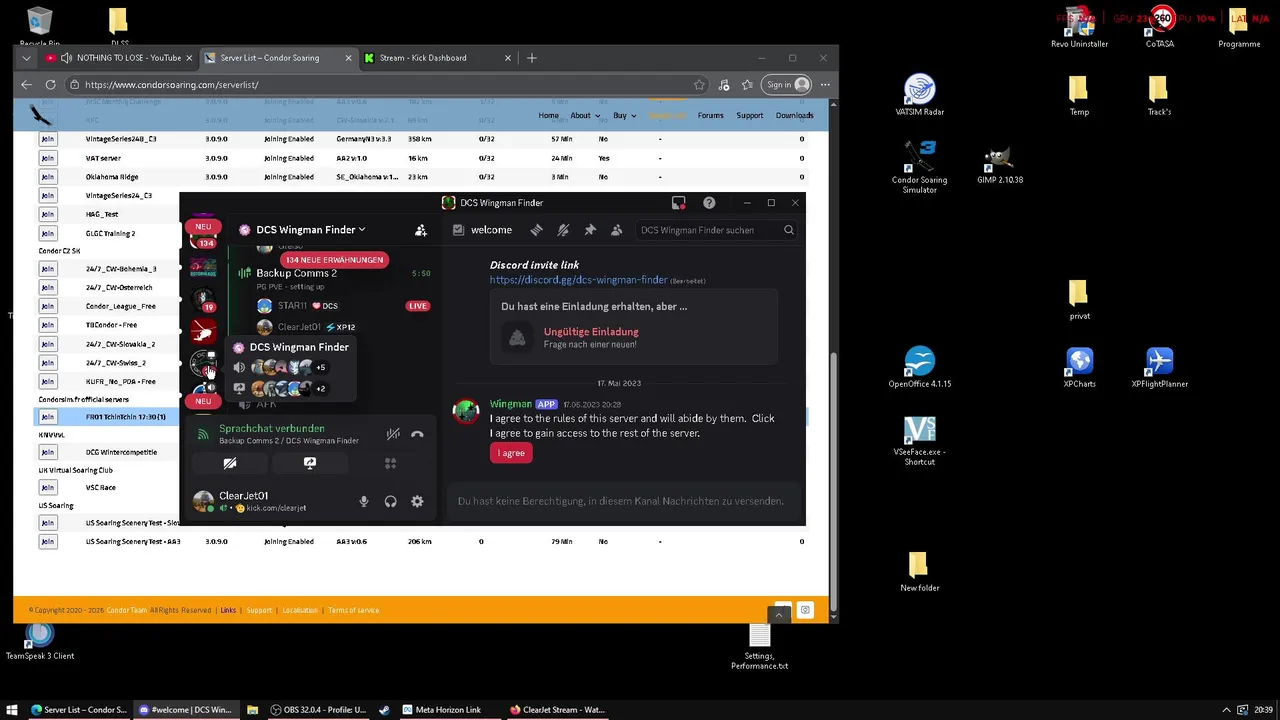Image resolution: width=1280 pixels, height=720 pixels.
Task: Expand Buy menu on Condor site
Action: [x=624, y=115]
